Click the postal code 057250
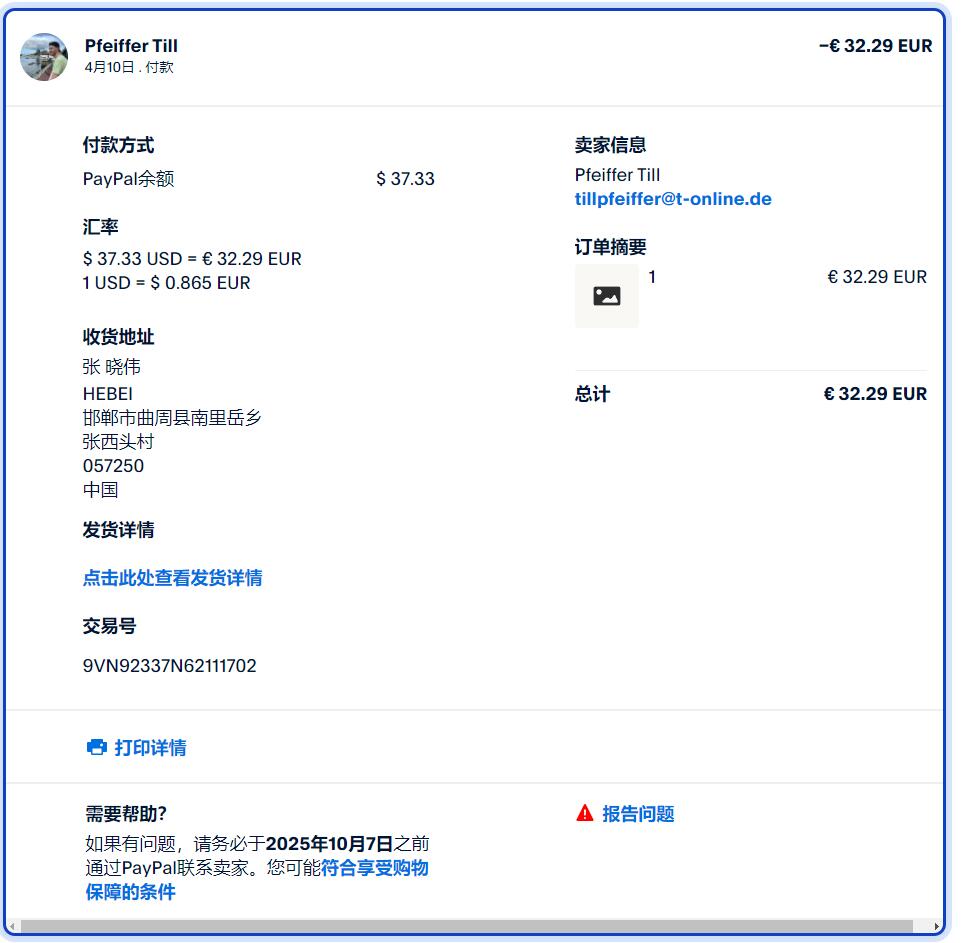The width and height of the screenshot is (966, 943). [x=113, y=466]
